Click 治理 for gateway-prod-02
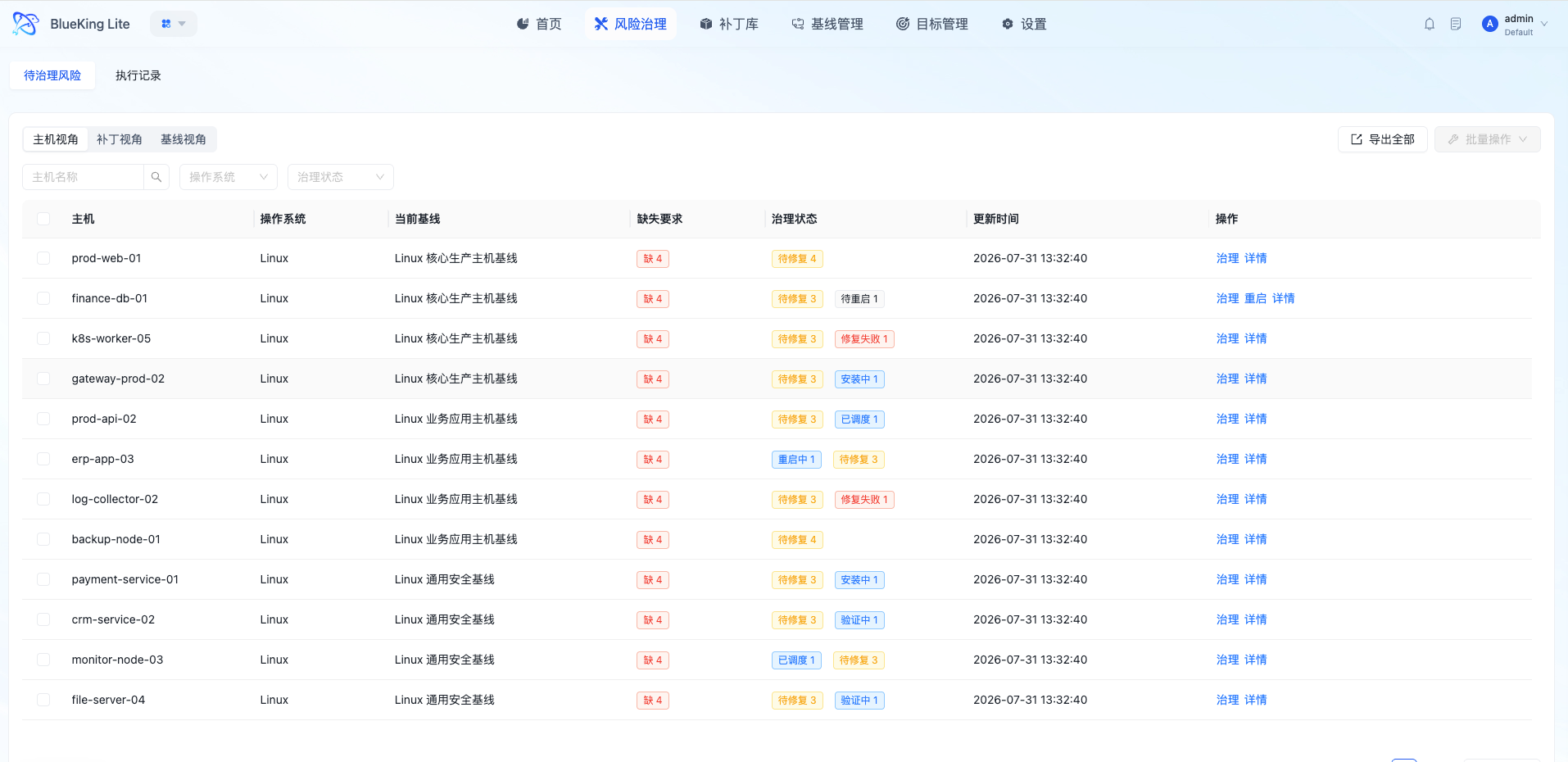 (1227, 379)
